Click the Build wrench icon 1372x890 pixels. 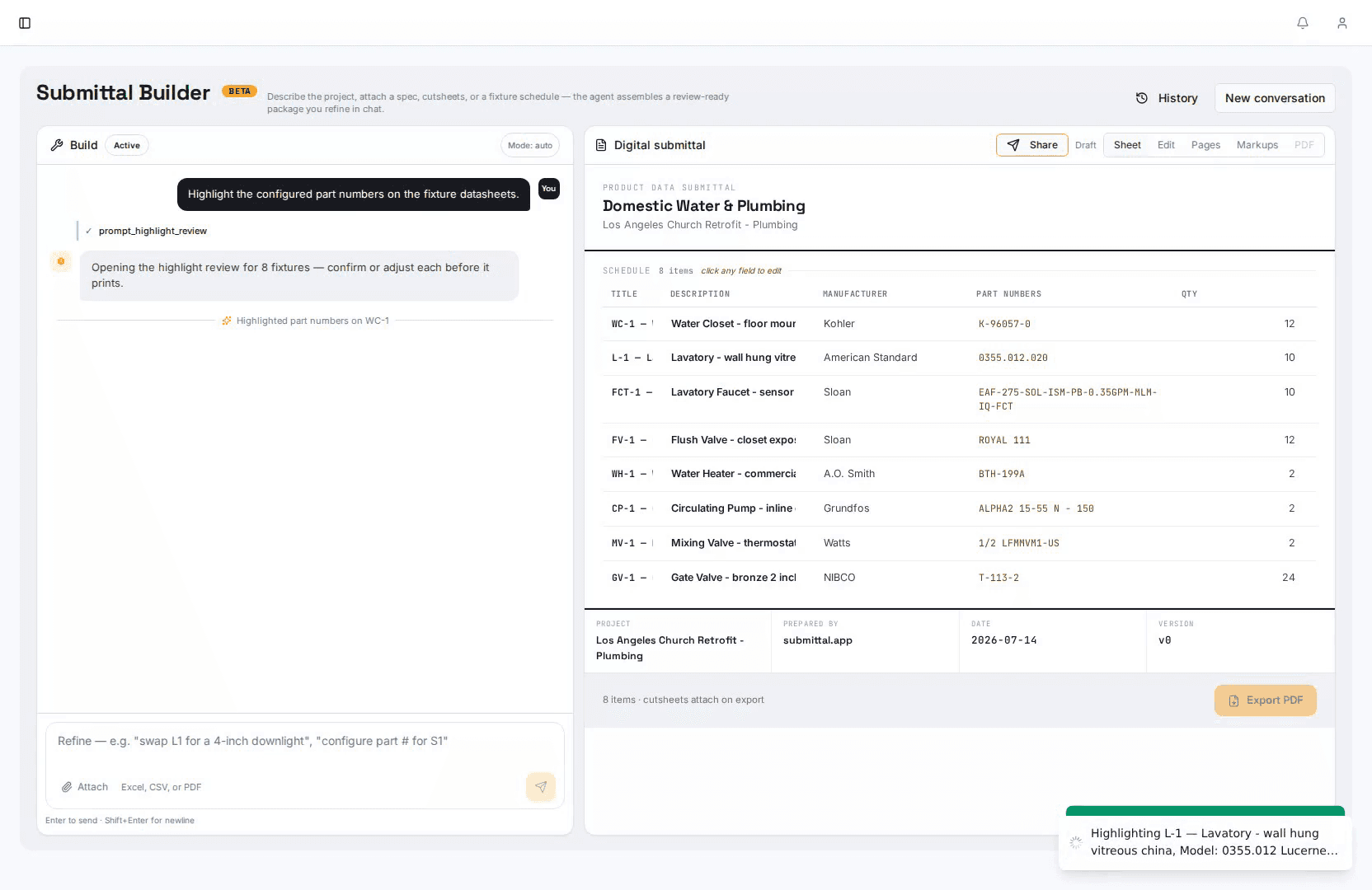pos(57,145)
